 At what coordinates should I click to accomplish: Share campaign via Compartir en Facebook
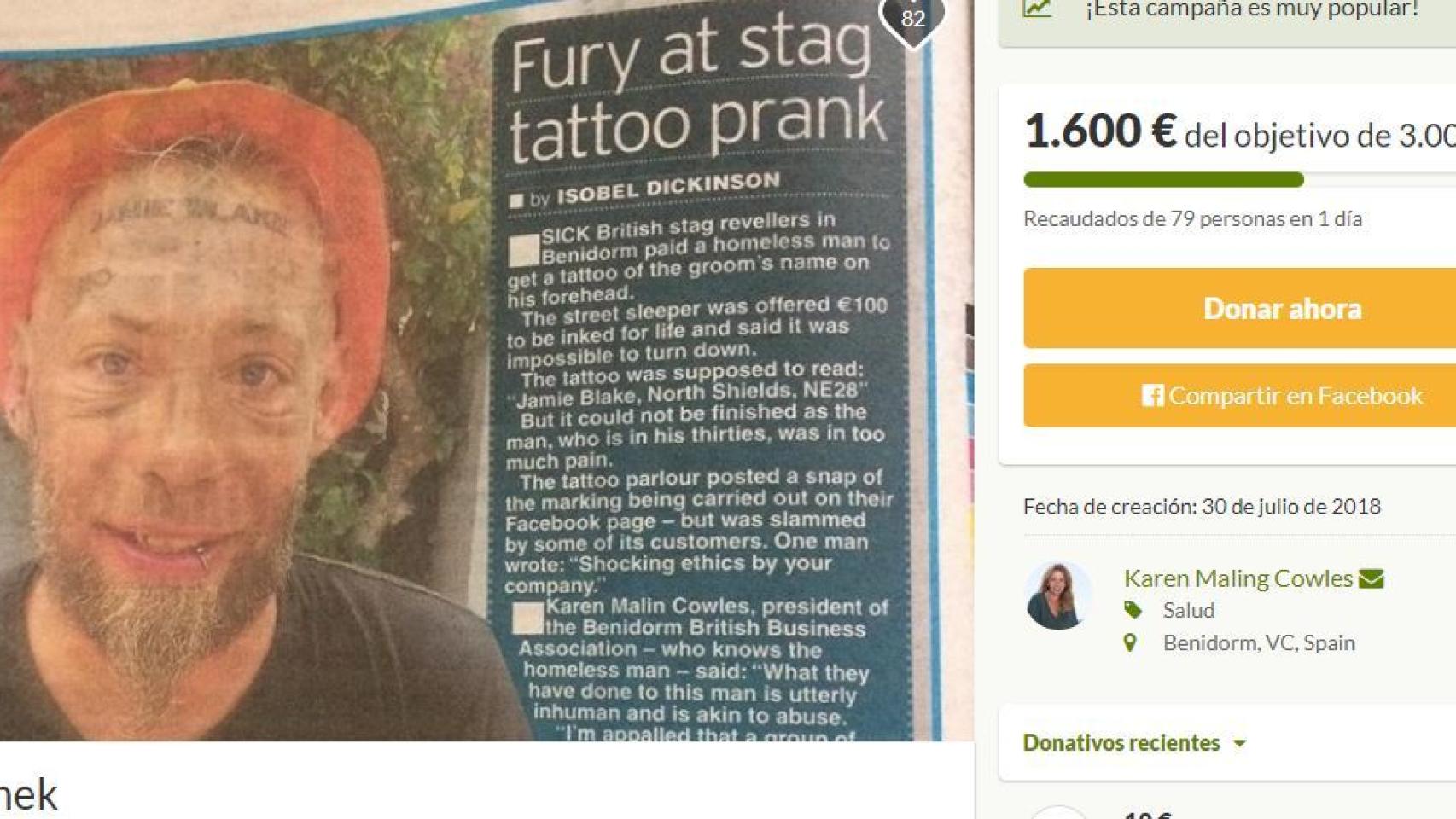pyautogui.click(x=1282, y=396)
